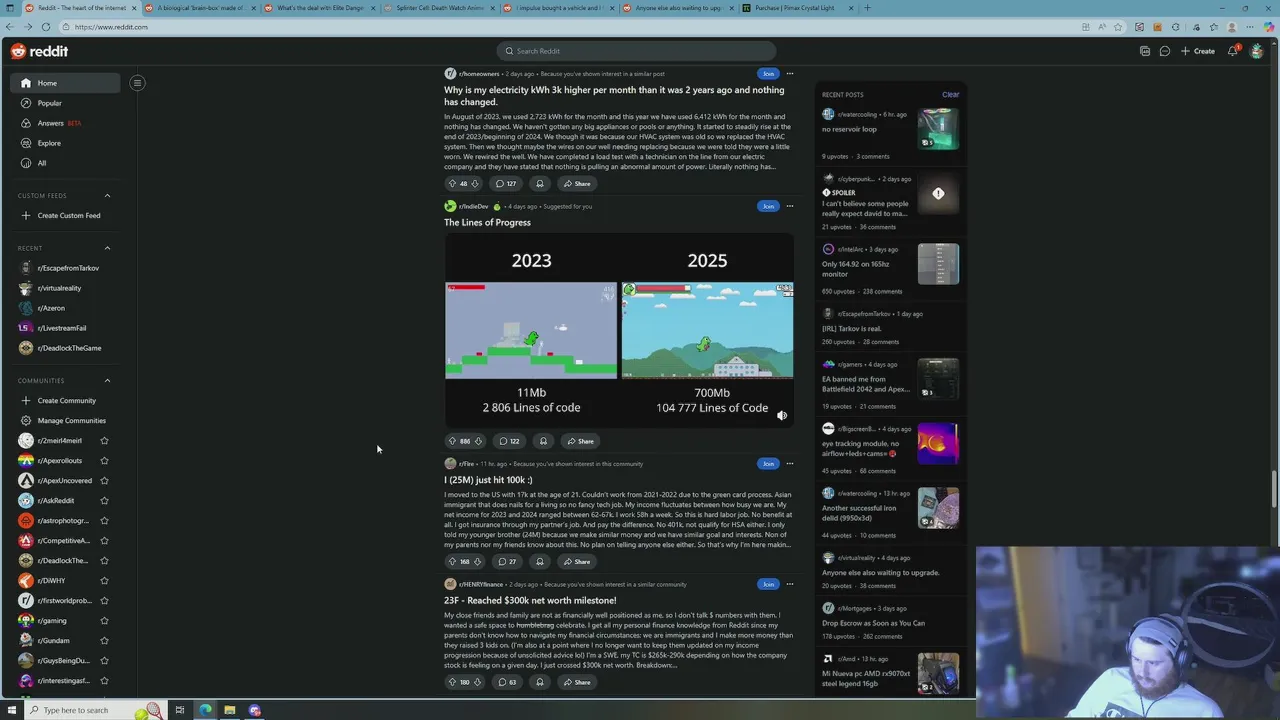Click Windows taskbar search box
Image resolution: width=1280 pixels, height=720 pixels.
click(95, 710)
